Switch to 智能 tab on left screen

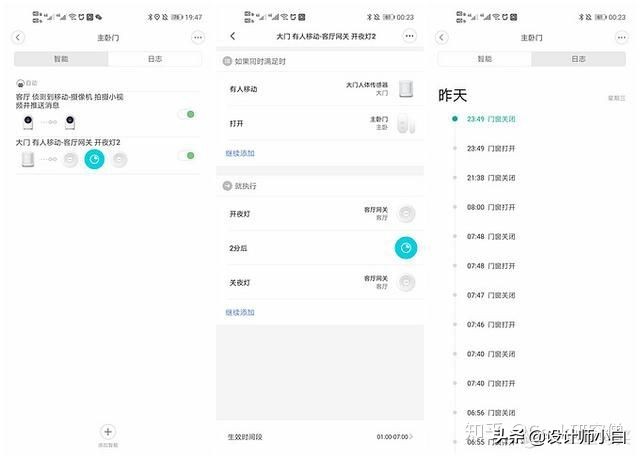point(61,59)
